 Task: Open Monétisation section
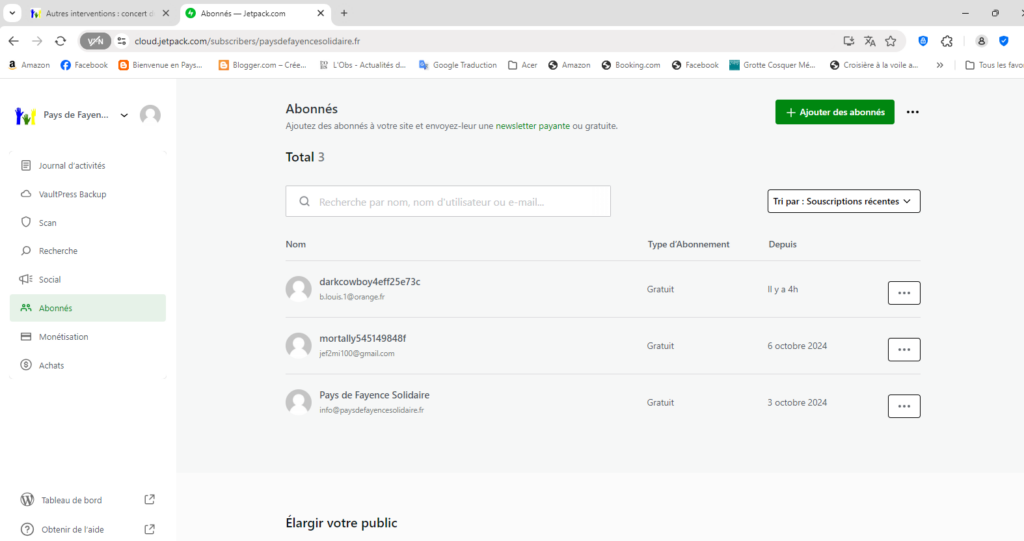pos(63,337)
